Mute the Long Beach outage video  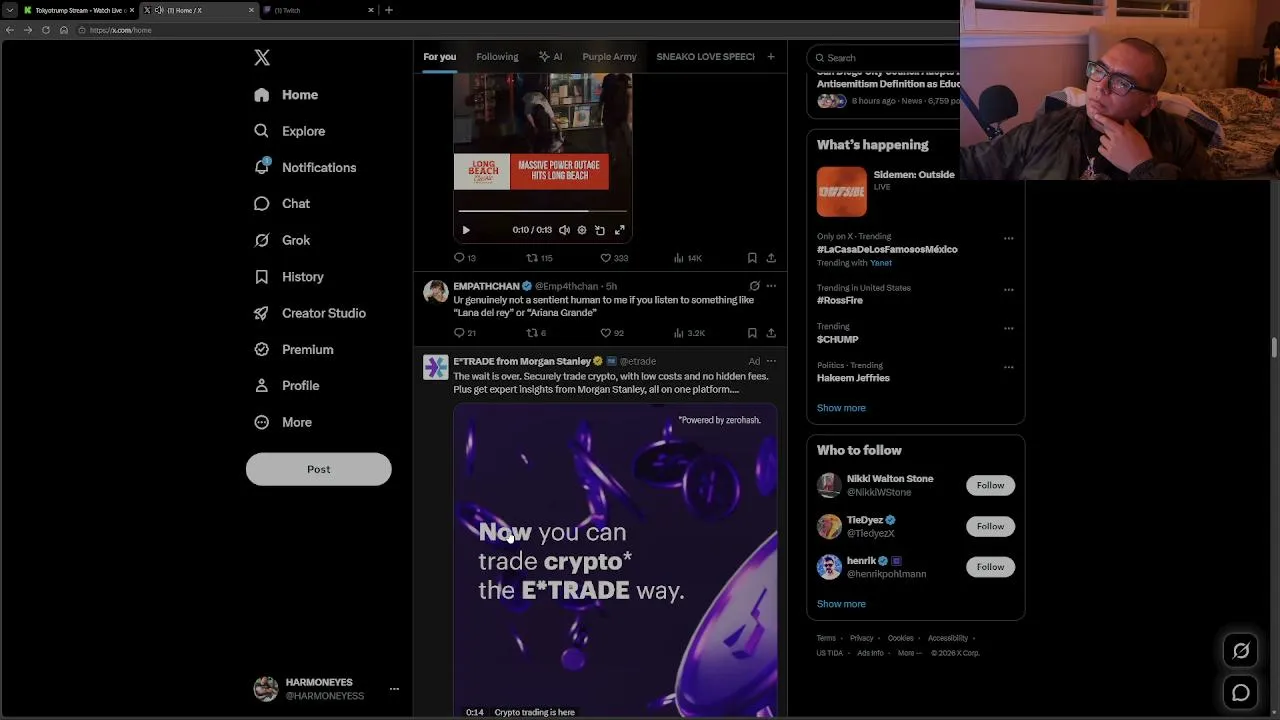click(564, 230)
